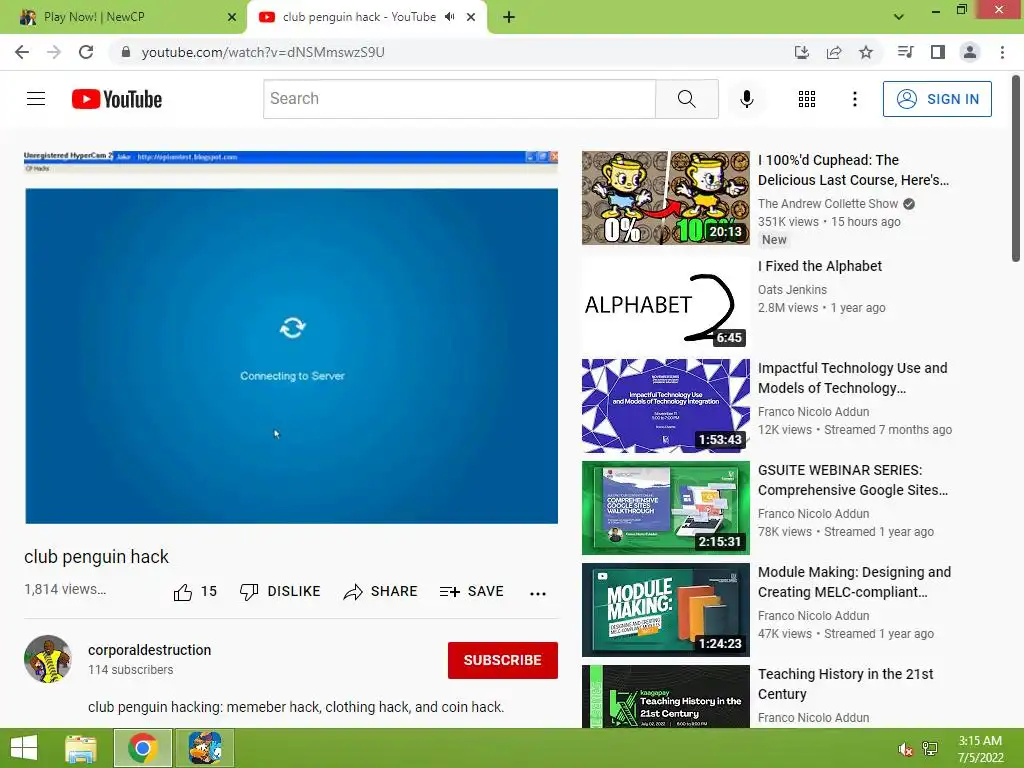This screenshot has height=768, width=1024.
Task: Click the page vertical scrollbar
Action: point(1016,170)
